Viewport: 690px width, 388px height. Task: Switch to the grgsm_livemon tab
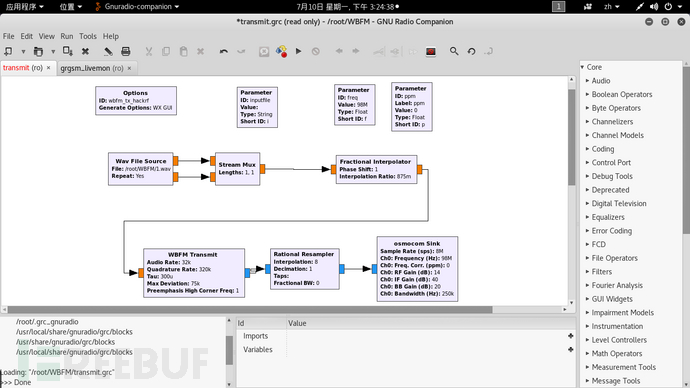92,68
